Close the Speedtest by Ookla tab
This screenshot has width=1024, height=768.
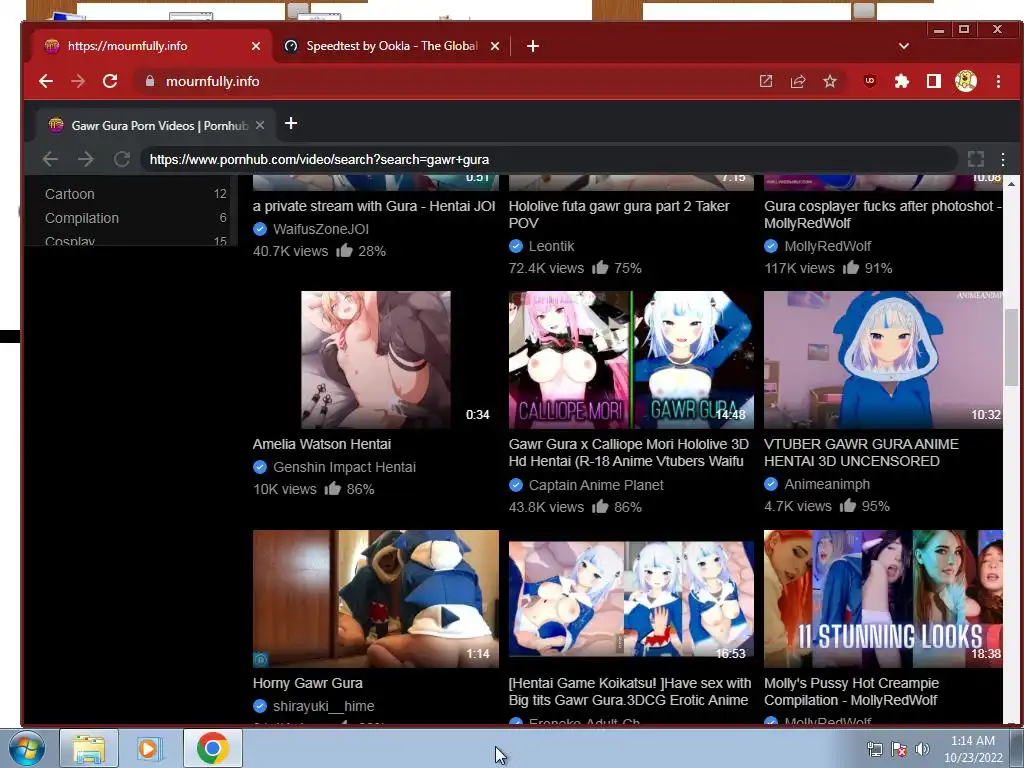point(495,46)
